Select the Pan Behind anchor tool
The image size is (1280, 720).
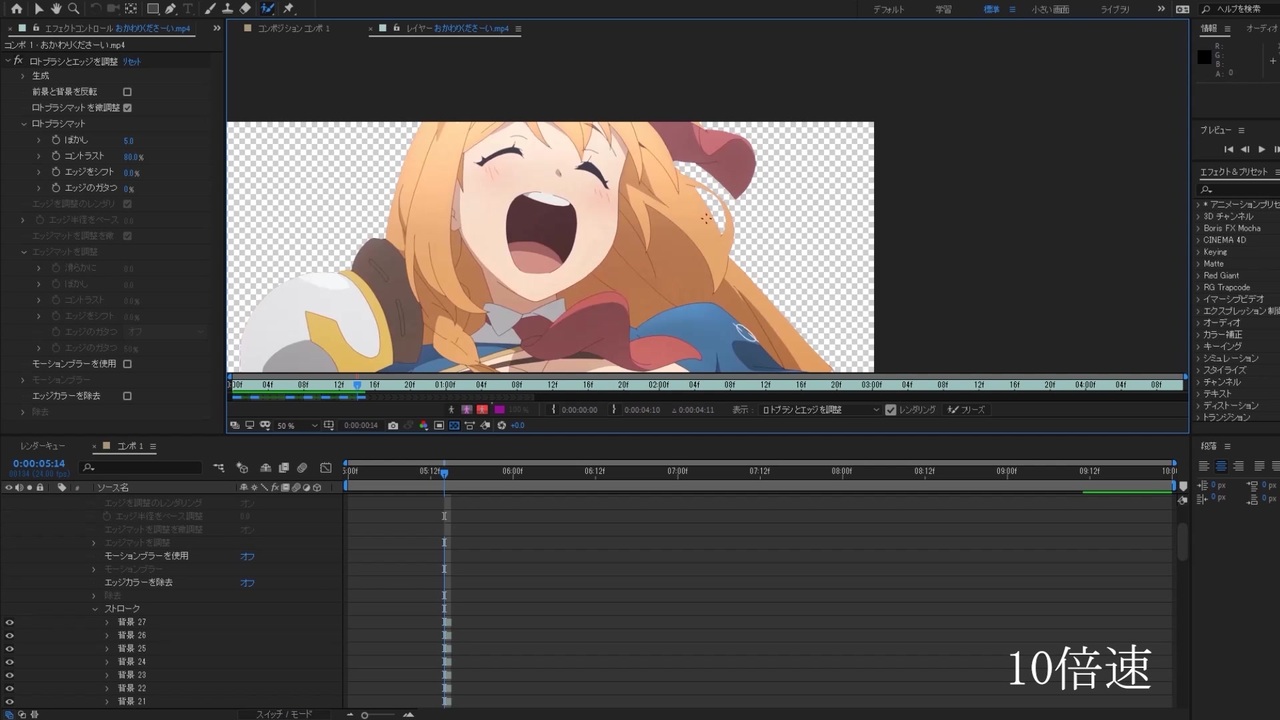pyautogui.click(x=131, y=8)
